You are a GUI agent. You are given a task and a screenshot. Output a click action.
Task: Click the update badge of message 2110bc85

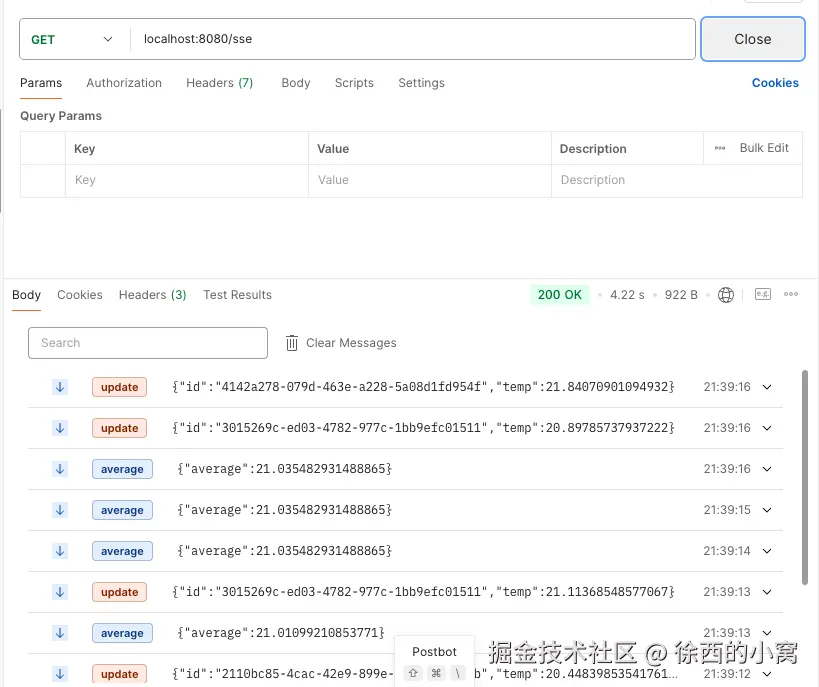point(120,674)
